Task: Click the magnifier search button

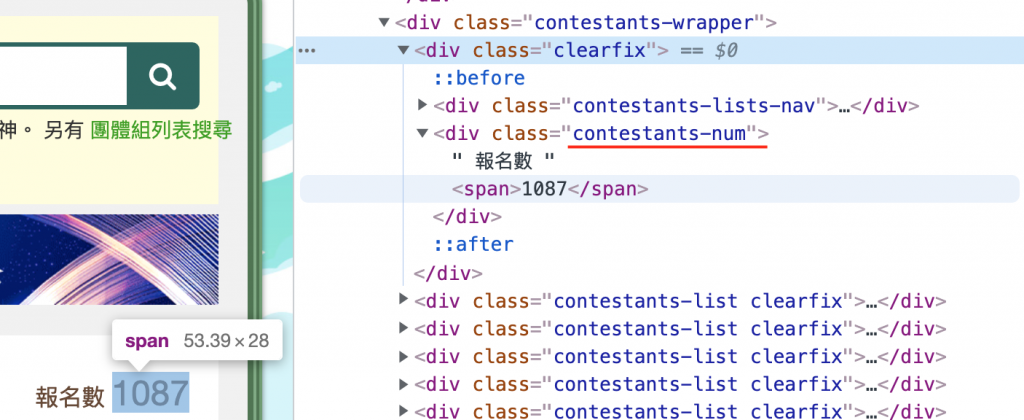Action: point(163,76)
